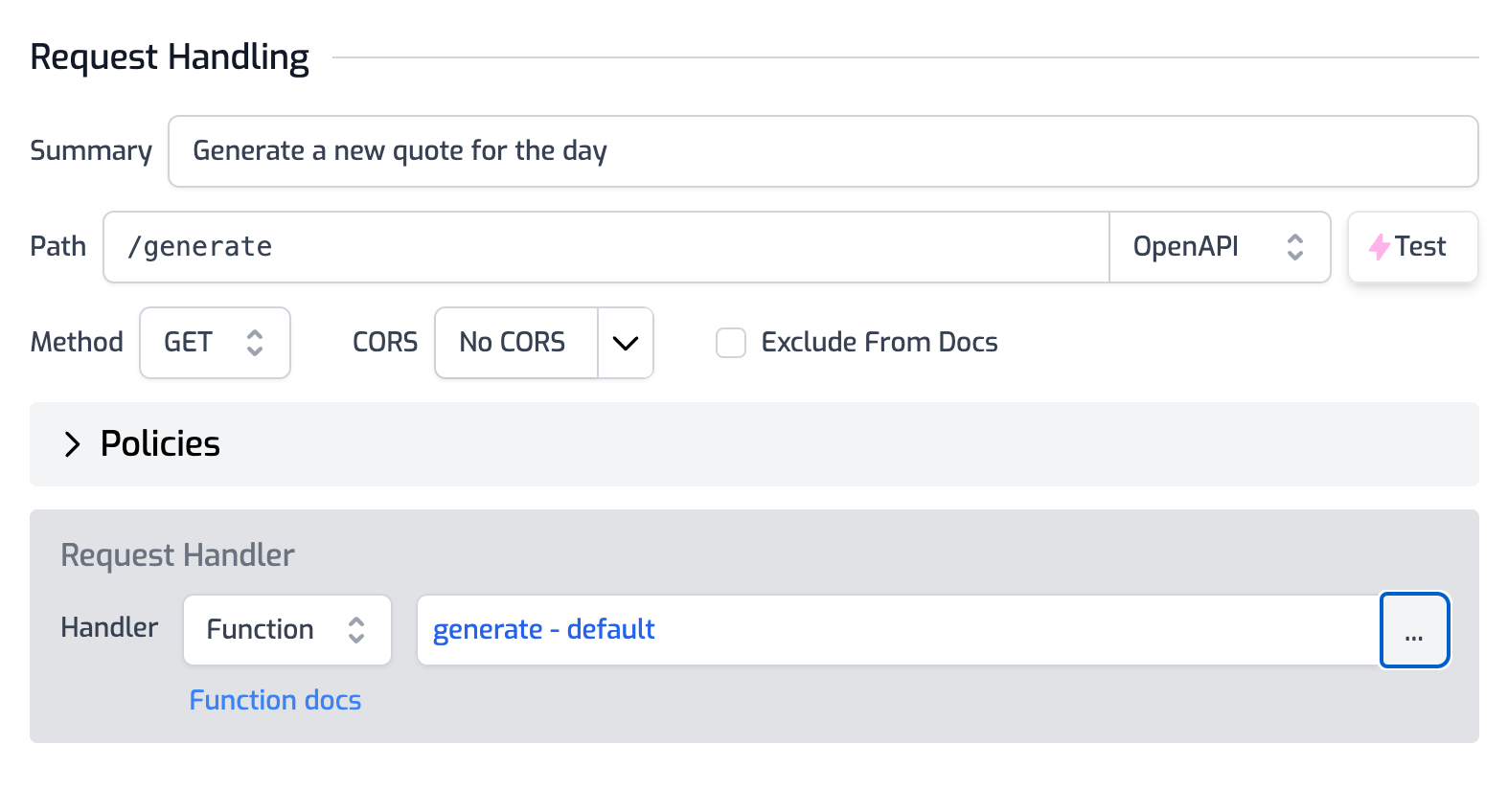Screen dimensions: 1508x812
Task: Expand Policies using the chevron arrow
Action: (x=72, y=444)
